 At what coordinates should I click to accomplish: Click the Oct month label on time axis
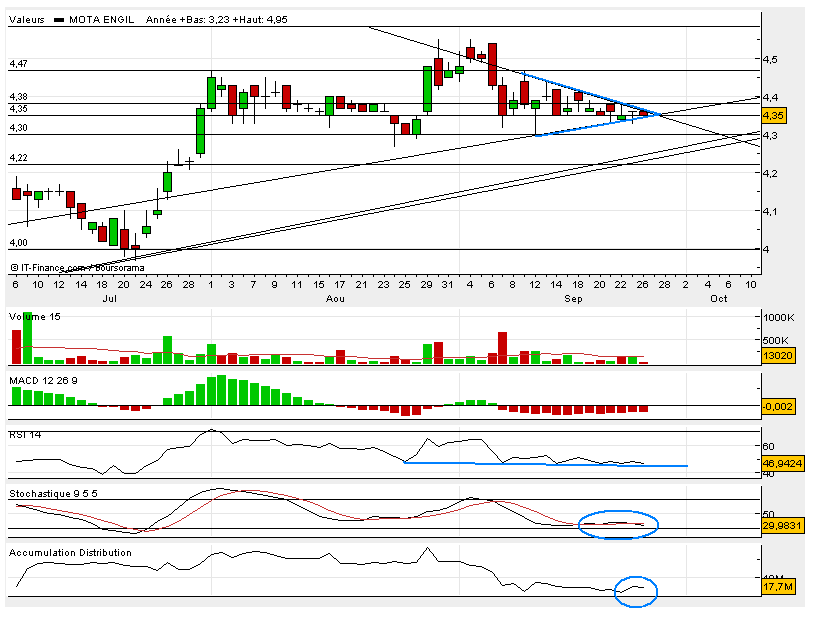719,299
